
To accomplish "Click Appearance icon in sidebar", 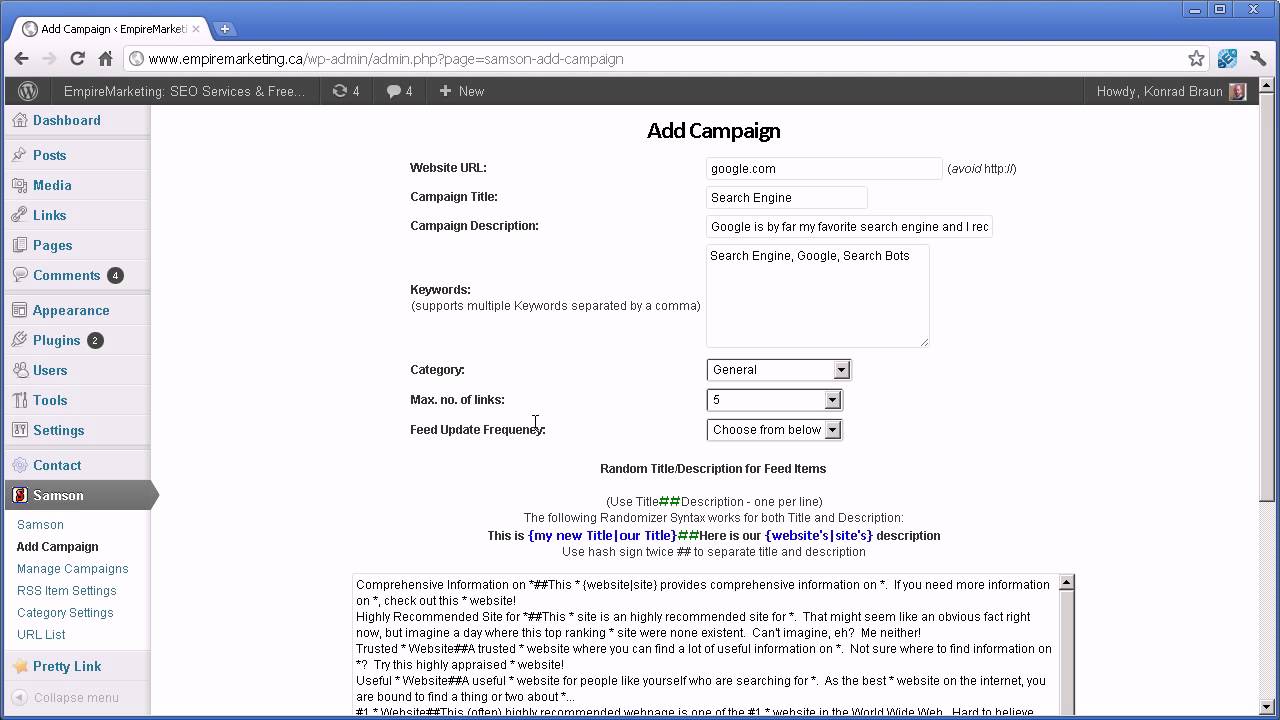I will pos(19,310).
